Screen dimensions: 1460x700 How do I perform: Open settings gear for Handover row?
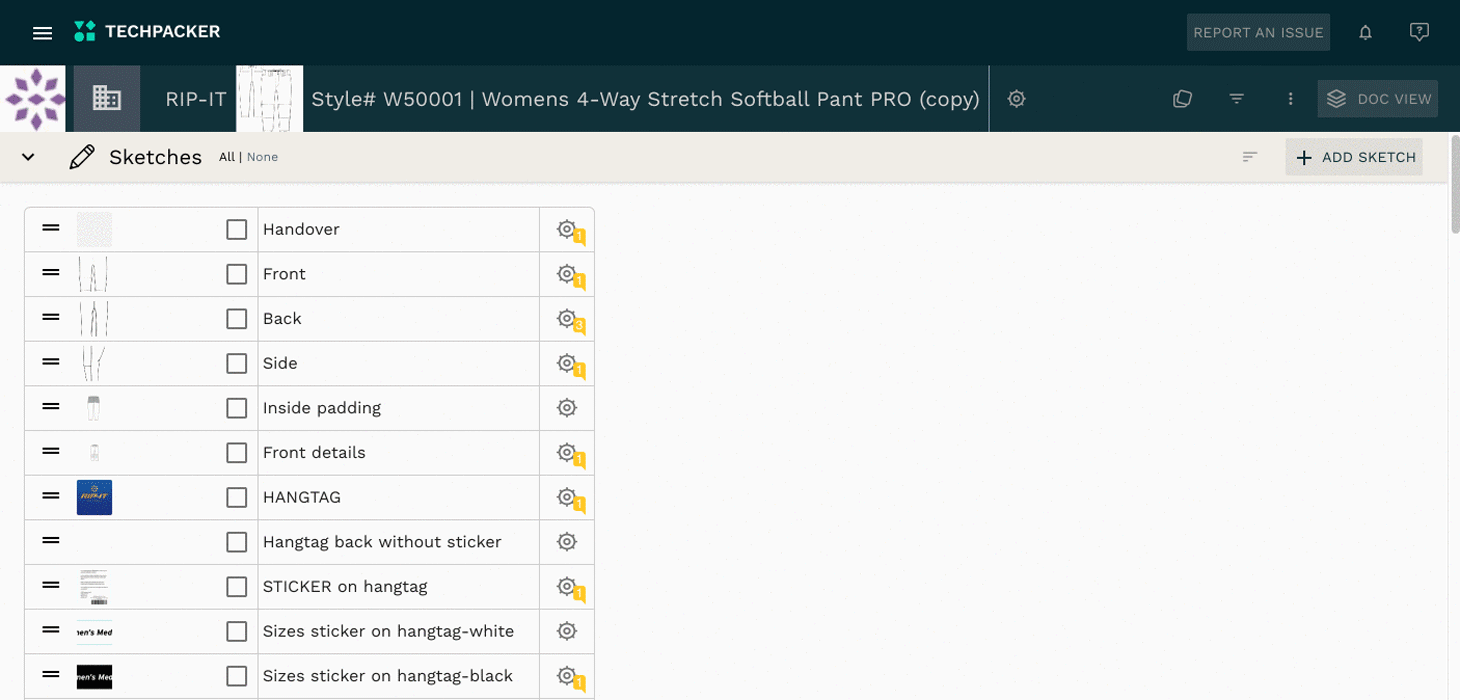point(567,229)
